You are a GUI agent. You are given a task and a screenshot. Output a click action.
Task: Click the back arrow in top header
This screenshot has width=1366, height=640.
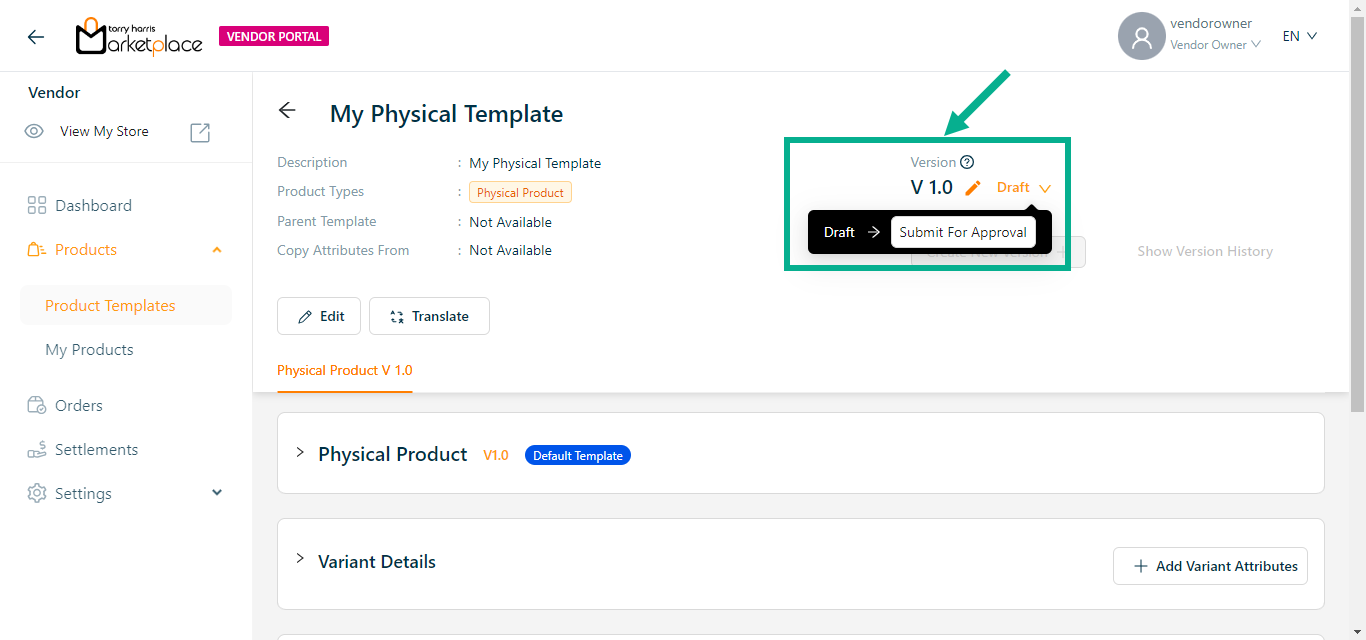pyautogui.click(x=36, y=37)
